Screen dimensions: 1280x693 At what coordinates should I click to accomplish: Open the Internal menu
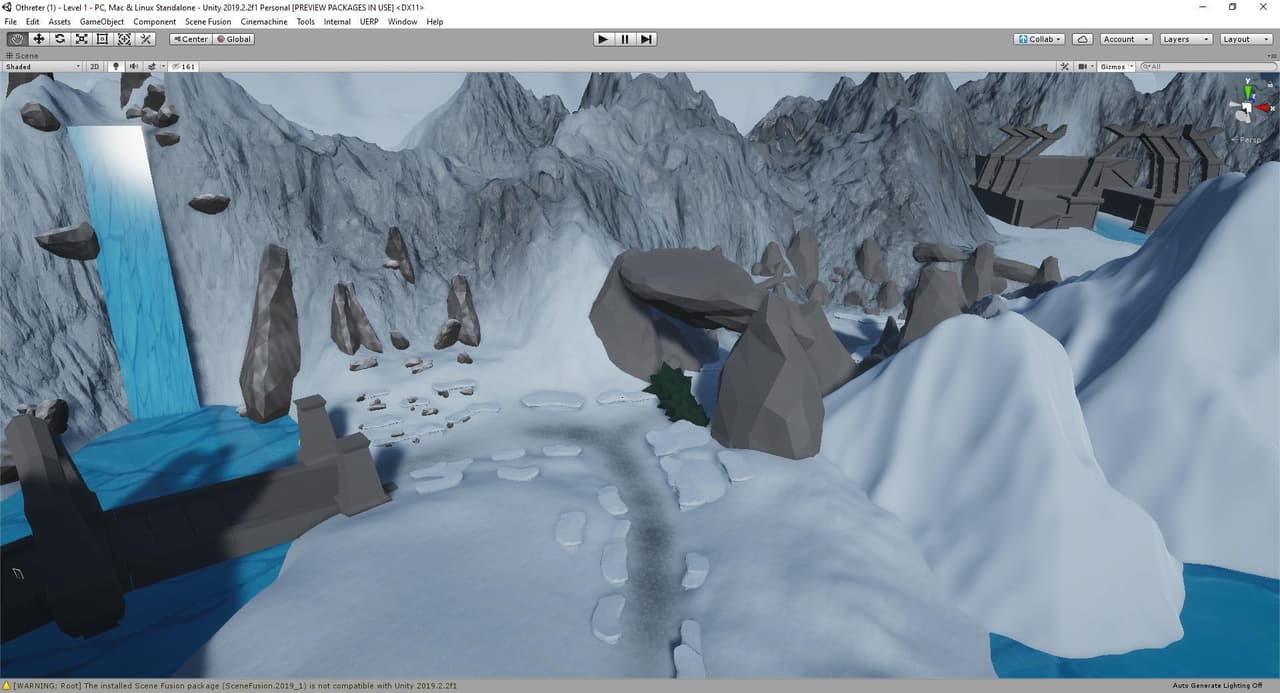[337, 21]
